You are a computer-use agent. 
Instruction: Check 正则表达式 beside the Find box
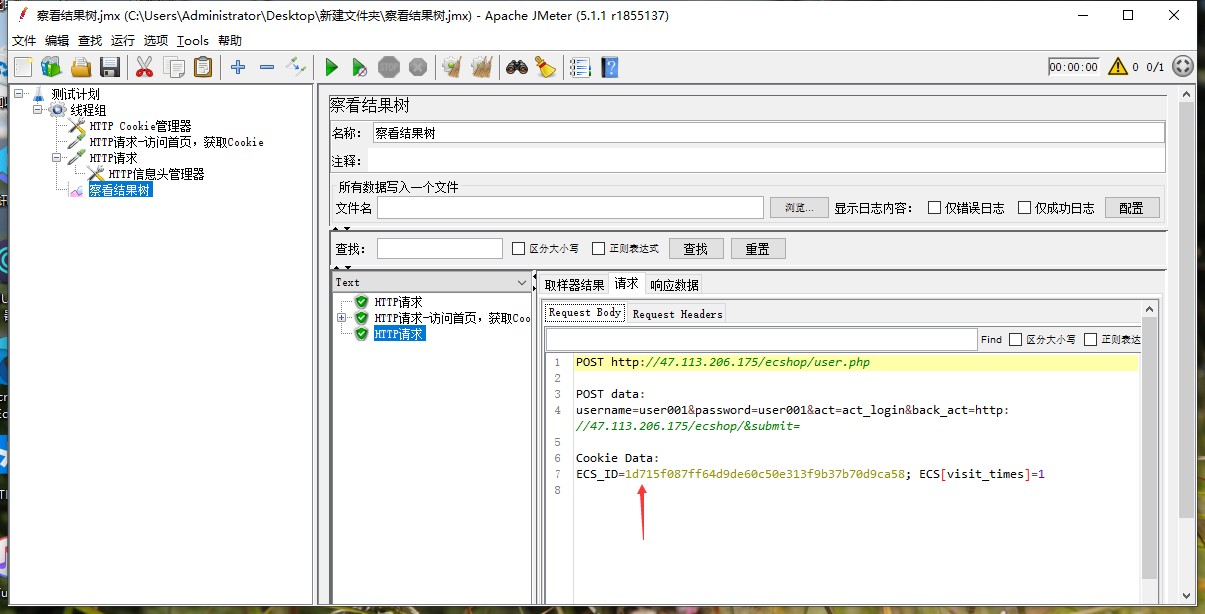[x=1090, y=340]
